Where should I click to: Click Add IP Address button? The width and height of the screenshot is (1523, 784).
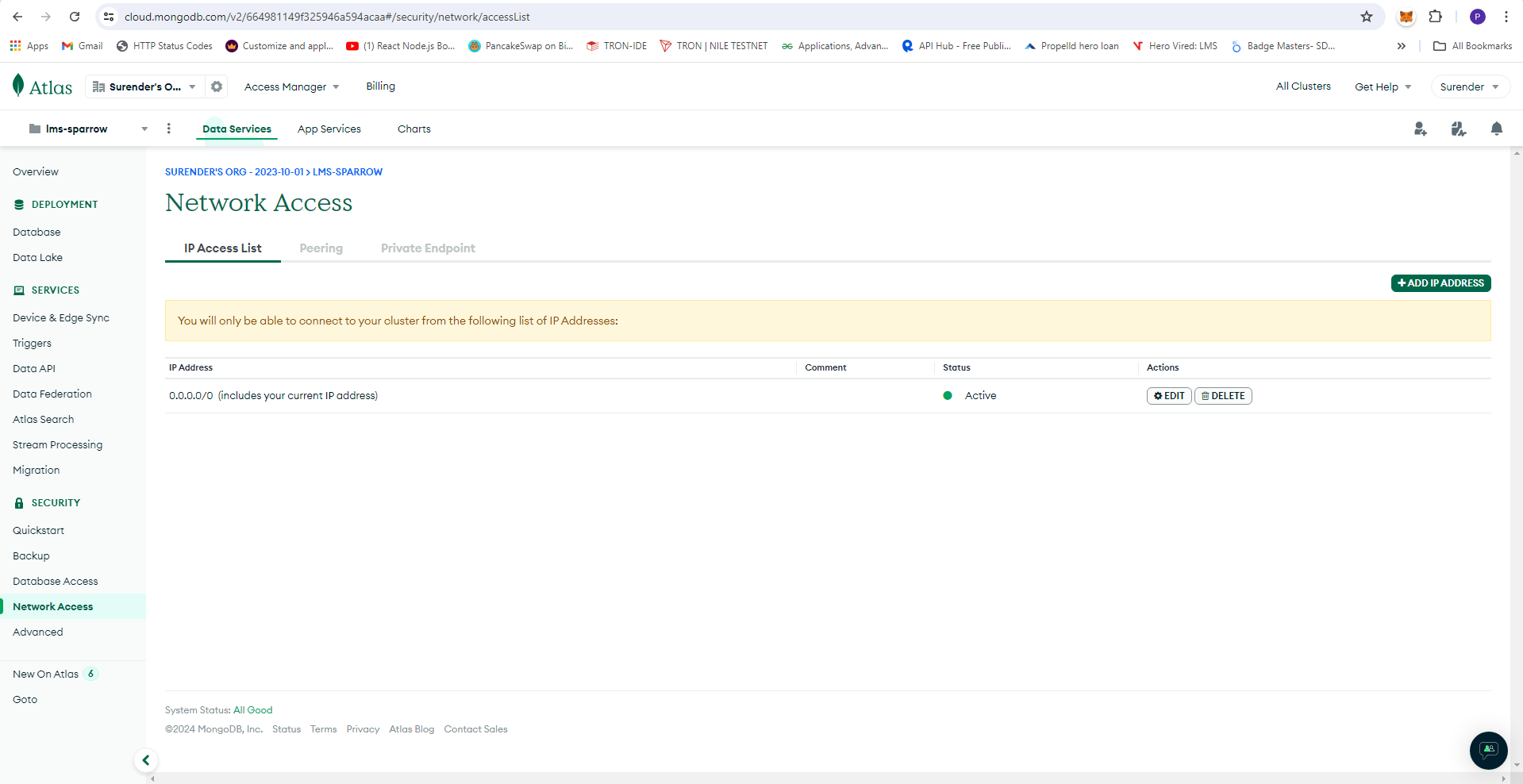(x=1440, y=283)
